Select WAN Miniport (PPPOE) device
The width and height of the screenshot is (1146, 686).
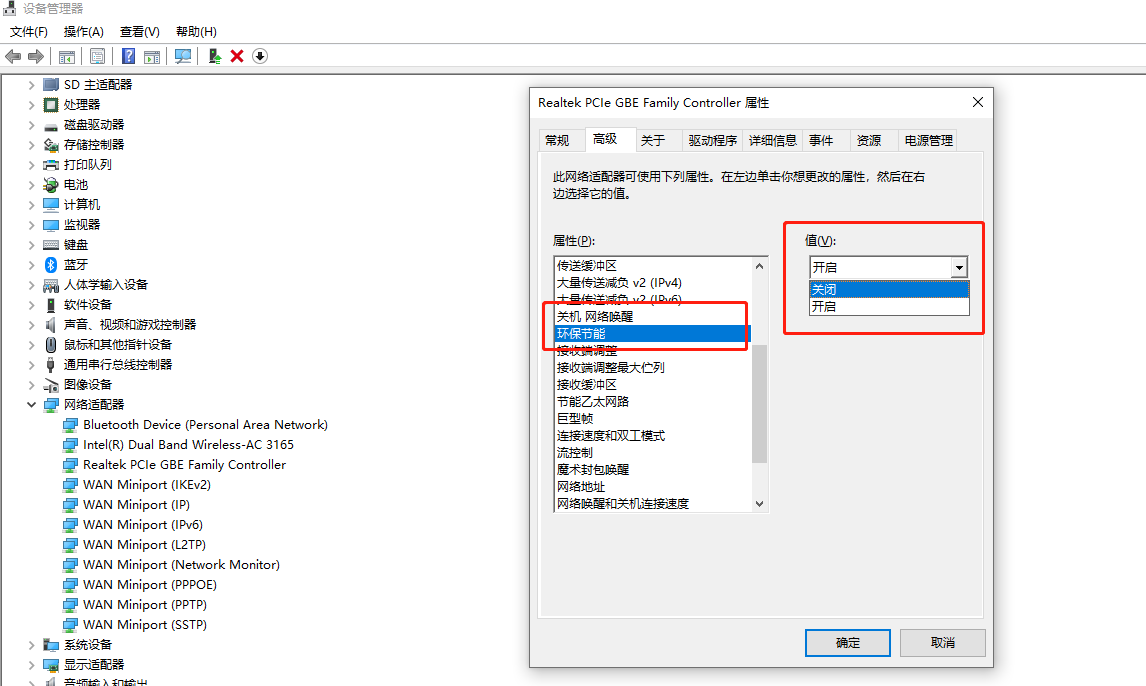click(150, 585)
